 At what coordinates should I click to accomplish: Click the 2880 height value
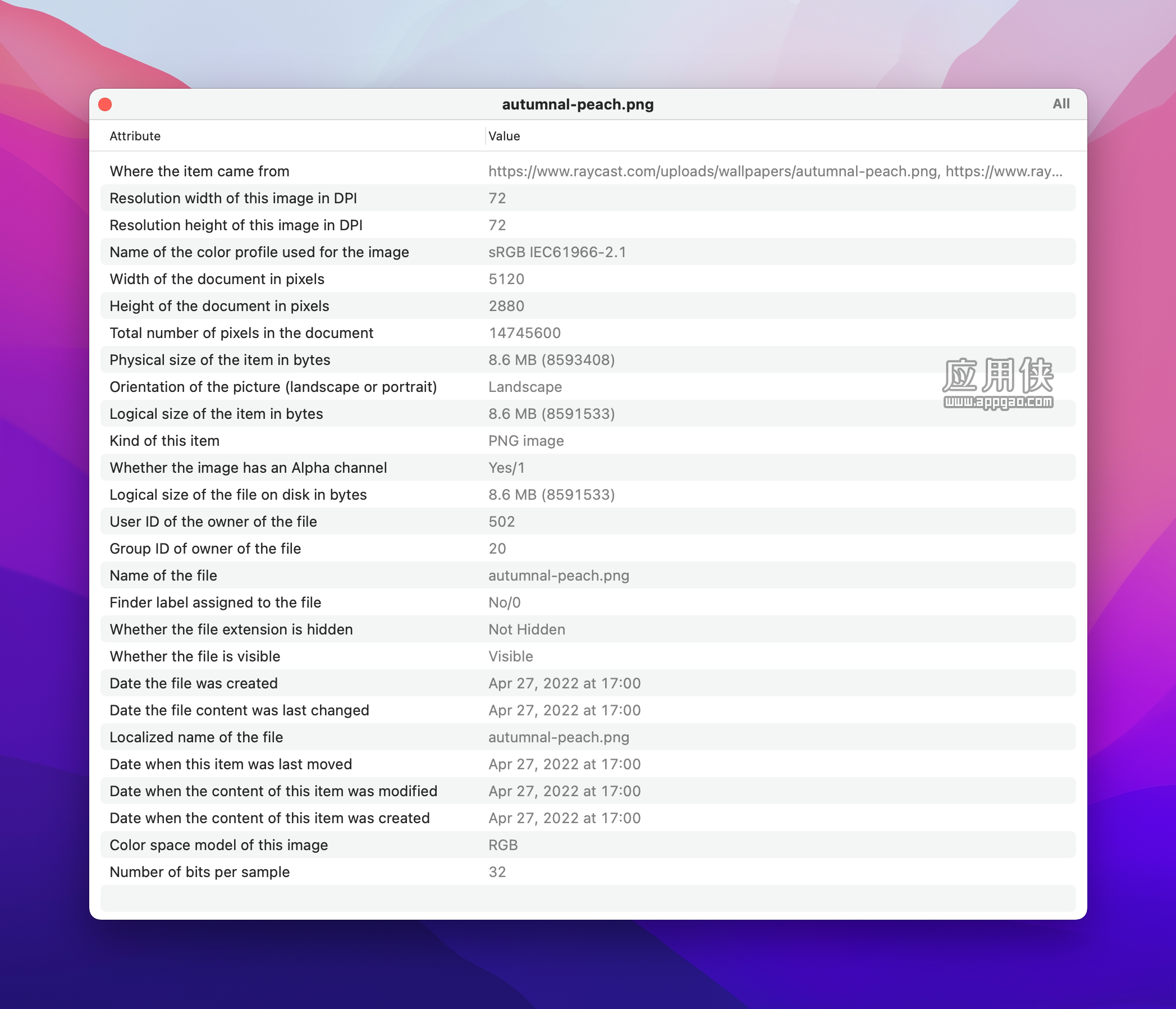click(x=506, y=306)
